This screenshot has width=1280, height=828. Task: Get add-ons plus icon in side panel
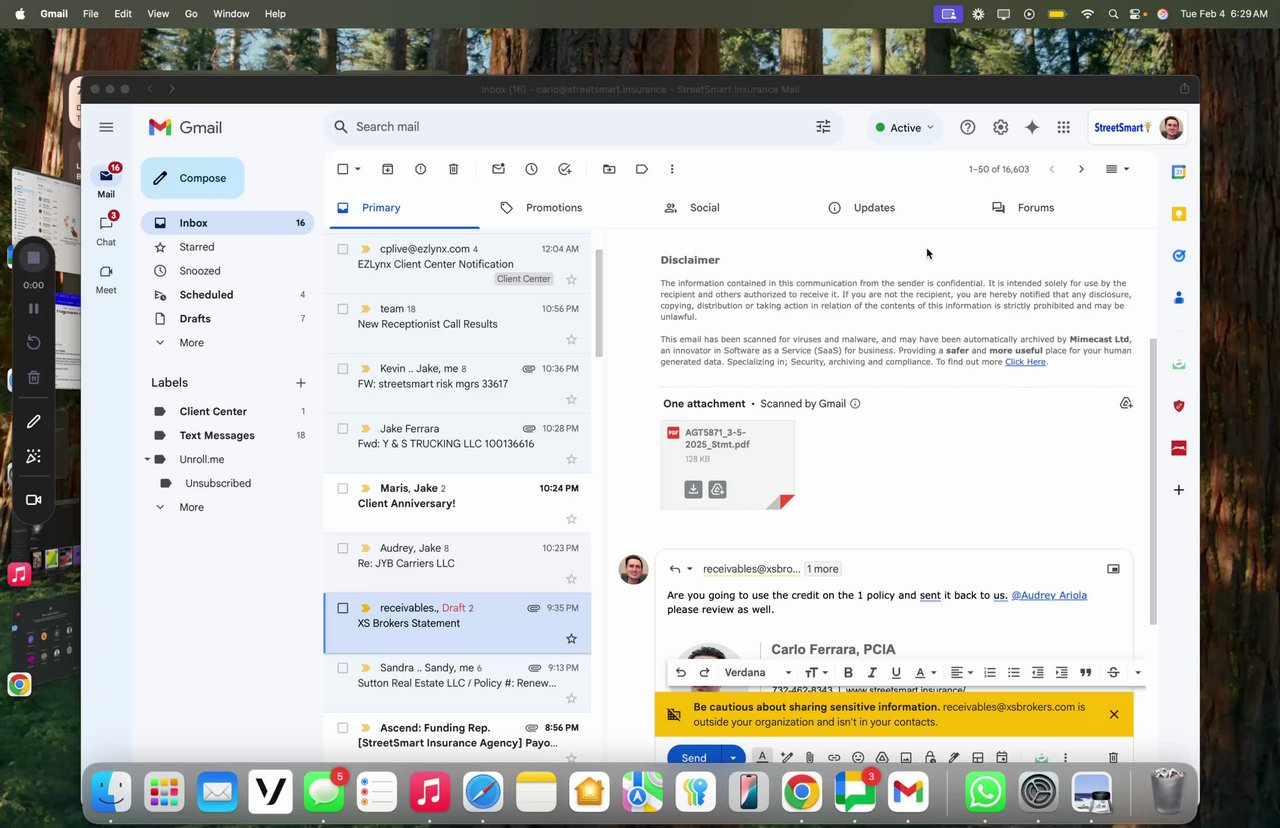pyautogui.click(x=1179, y=490)
